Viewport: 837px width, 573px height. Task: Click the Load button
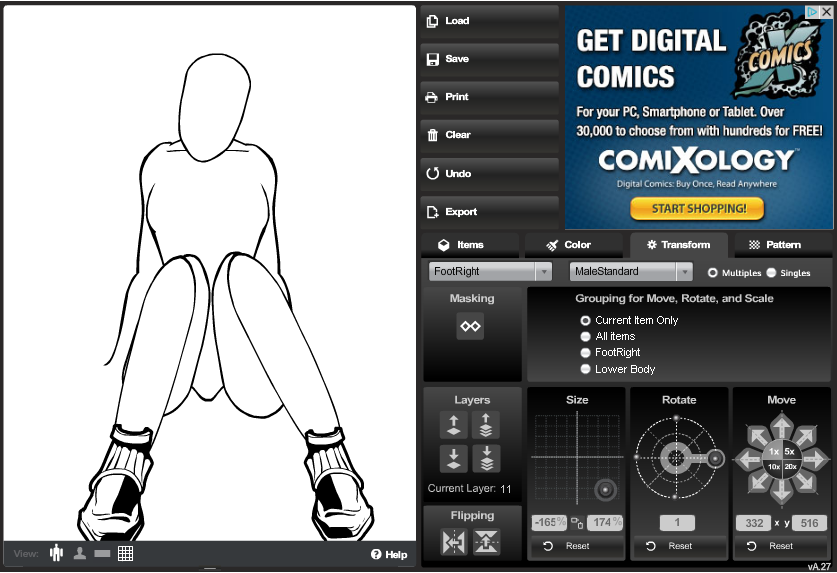coord(489,21)
